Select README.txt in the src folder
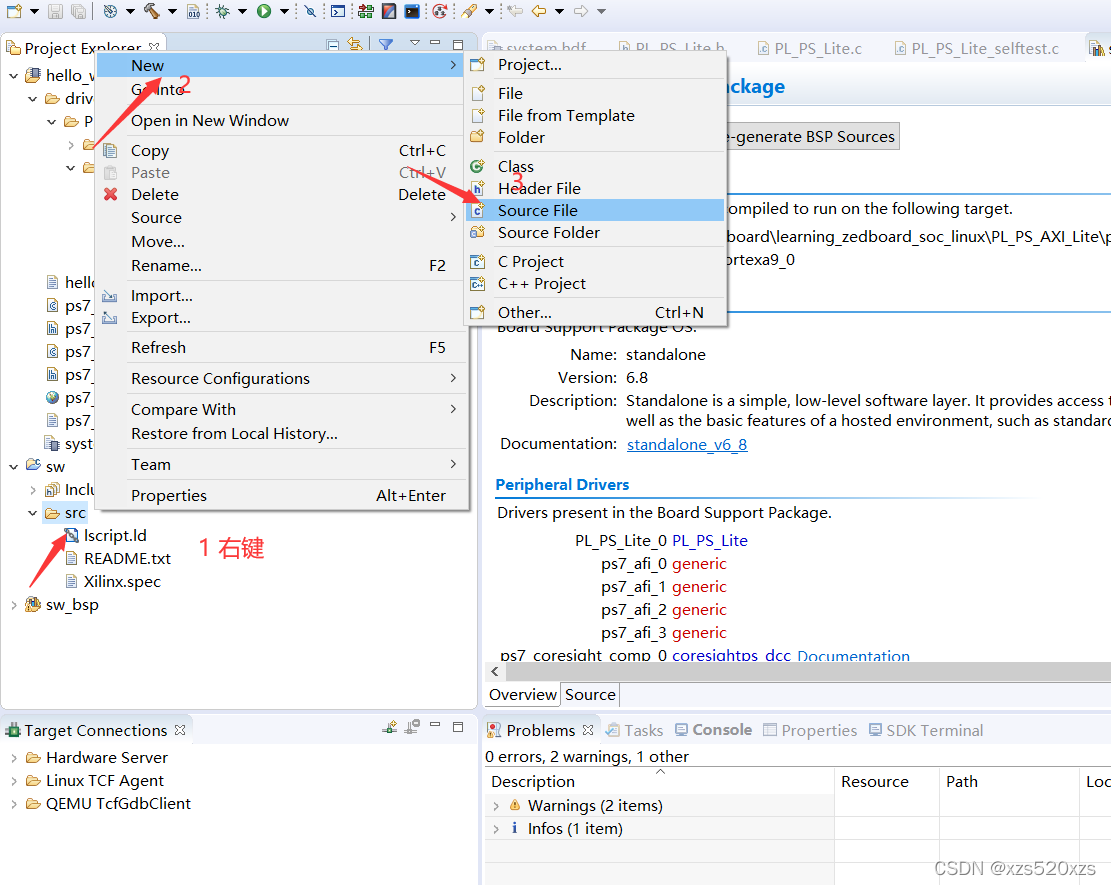 (x=128, y=558)
